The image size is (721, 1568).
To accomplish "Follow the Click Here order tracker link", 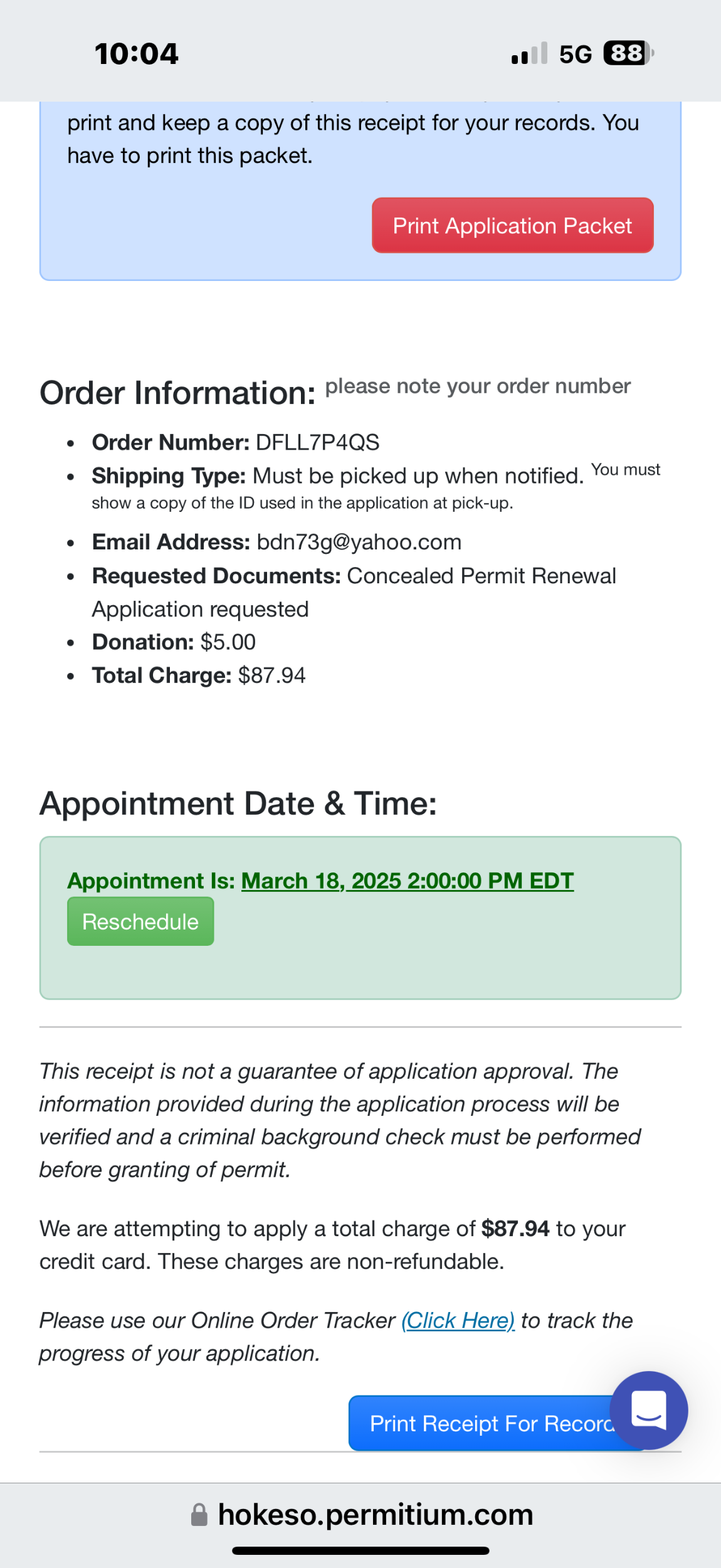I will point(458,1320).
